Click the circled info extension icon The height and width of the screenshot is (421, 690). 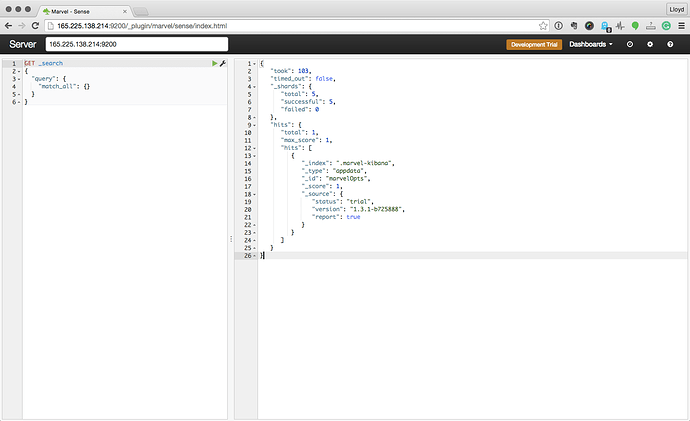558,26
